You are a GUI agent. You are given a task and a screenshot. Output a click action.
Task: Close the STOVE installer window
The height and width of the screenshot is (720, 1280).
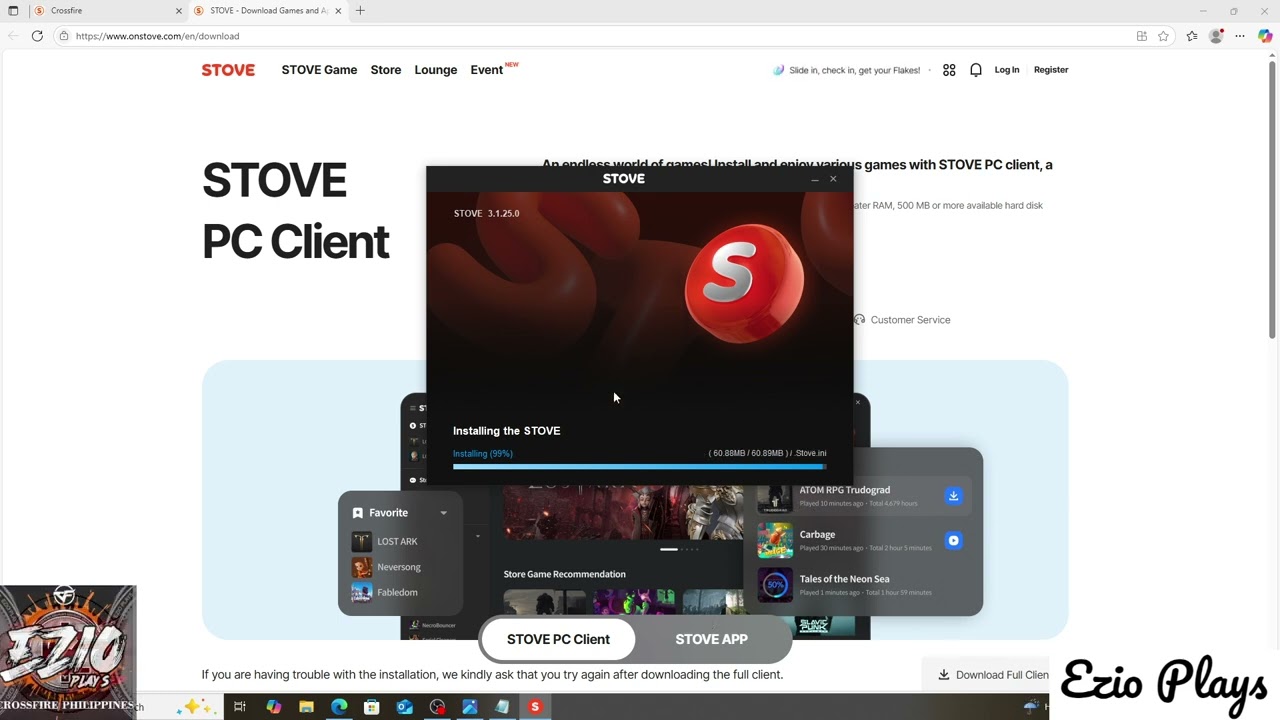pyautogui.click(x=833, y=179)
